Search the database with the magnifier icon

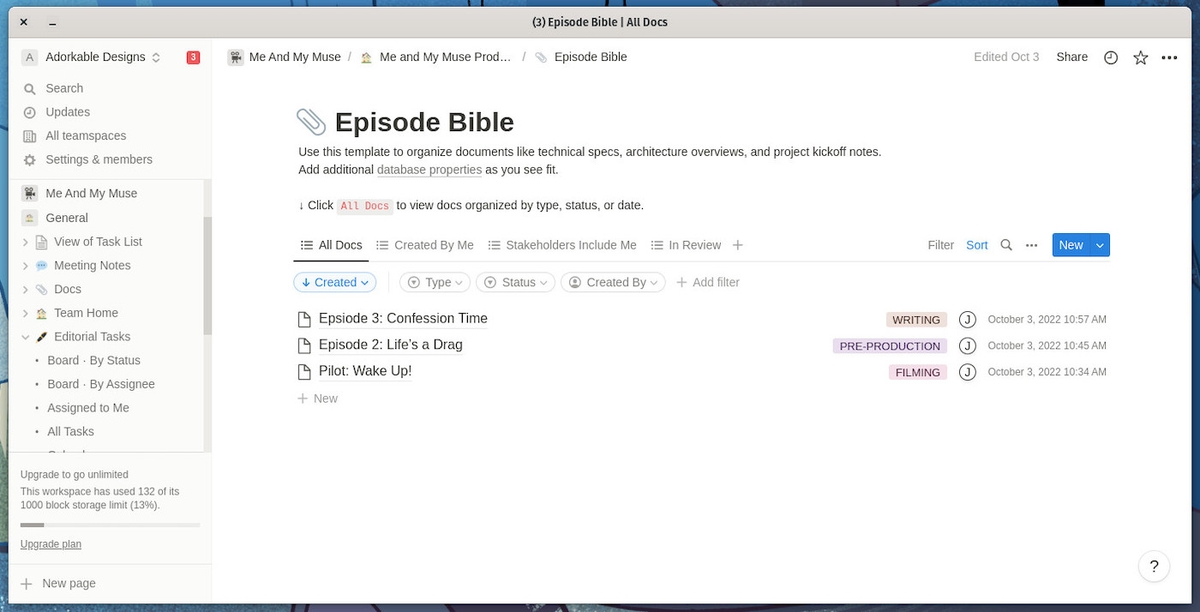click(1006, 245)
